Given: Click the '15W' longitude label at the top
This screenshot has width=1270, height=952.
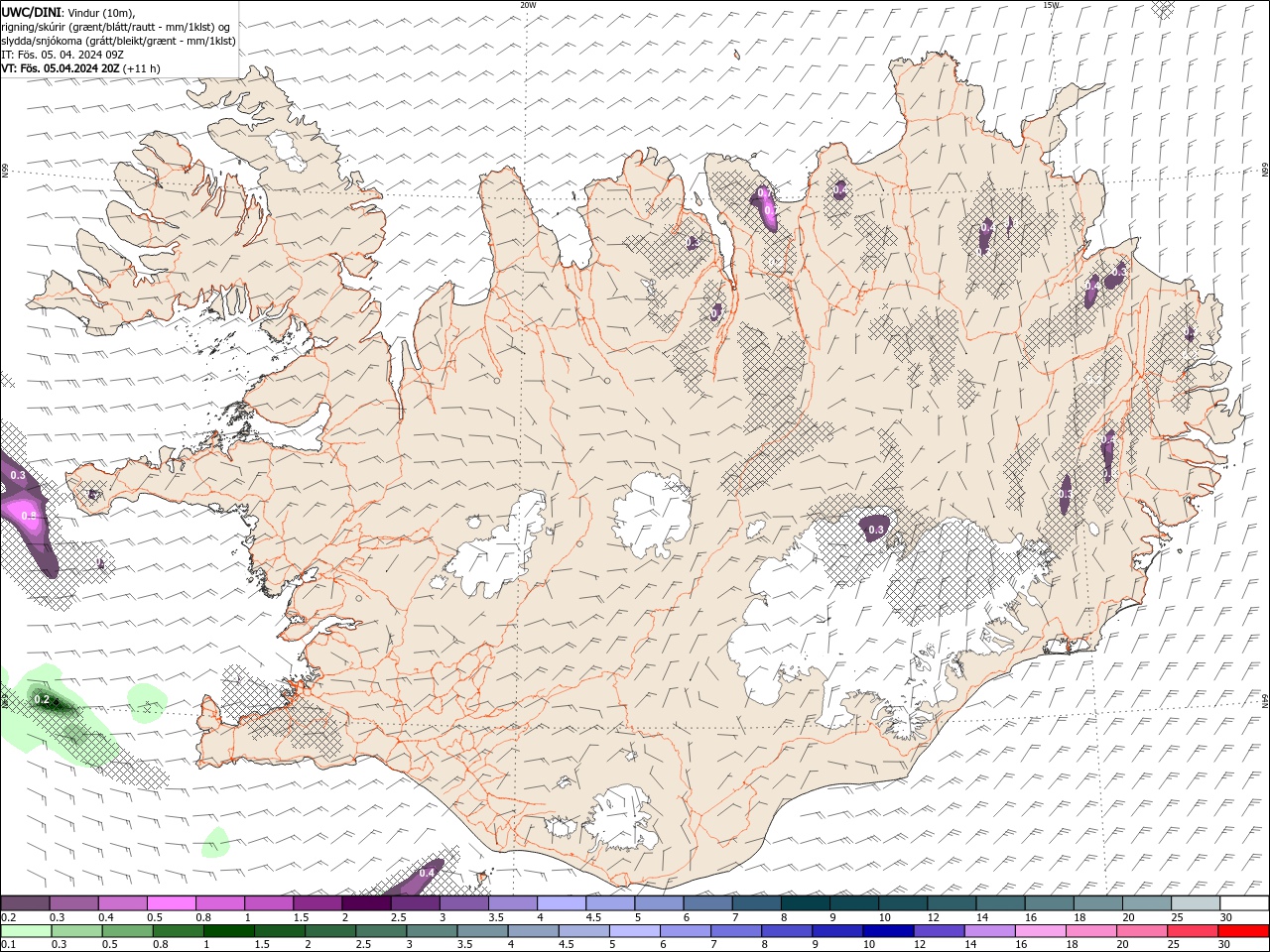Looking at the screenshot, I should [1051, 5].
